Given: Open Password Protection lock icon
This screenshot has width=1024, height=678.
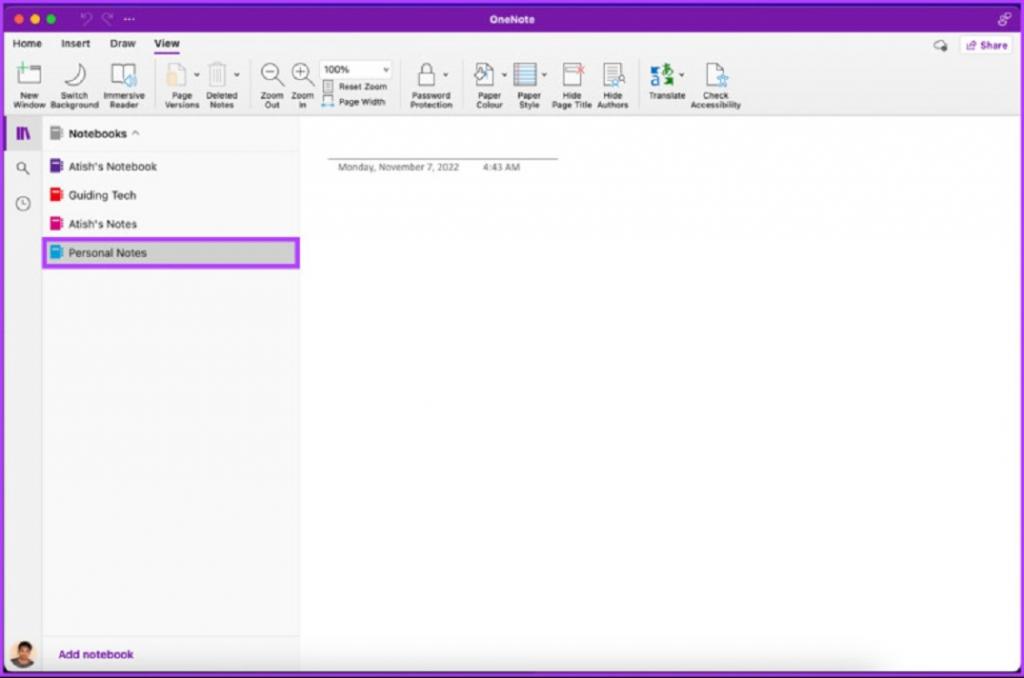Looking at the screenshot, I should coord(426,74).
